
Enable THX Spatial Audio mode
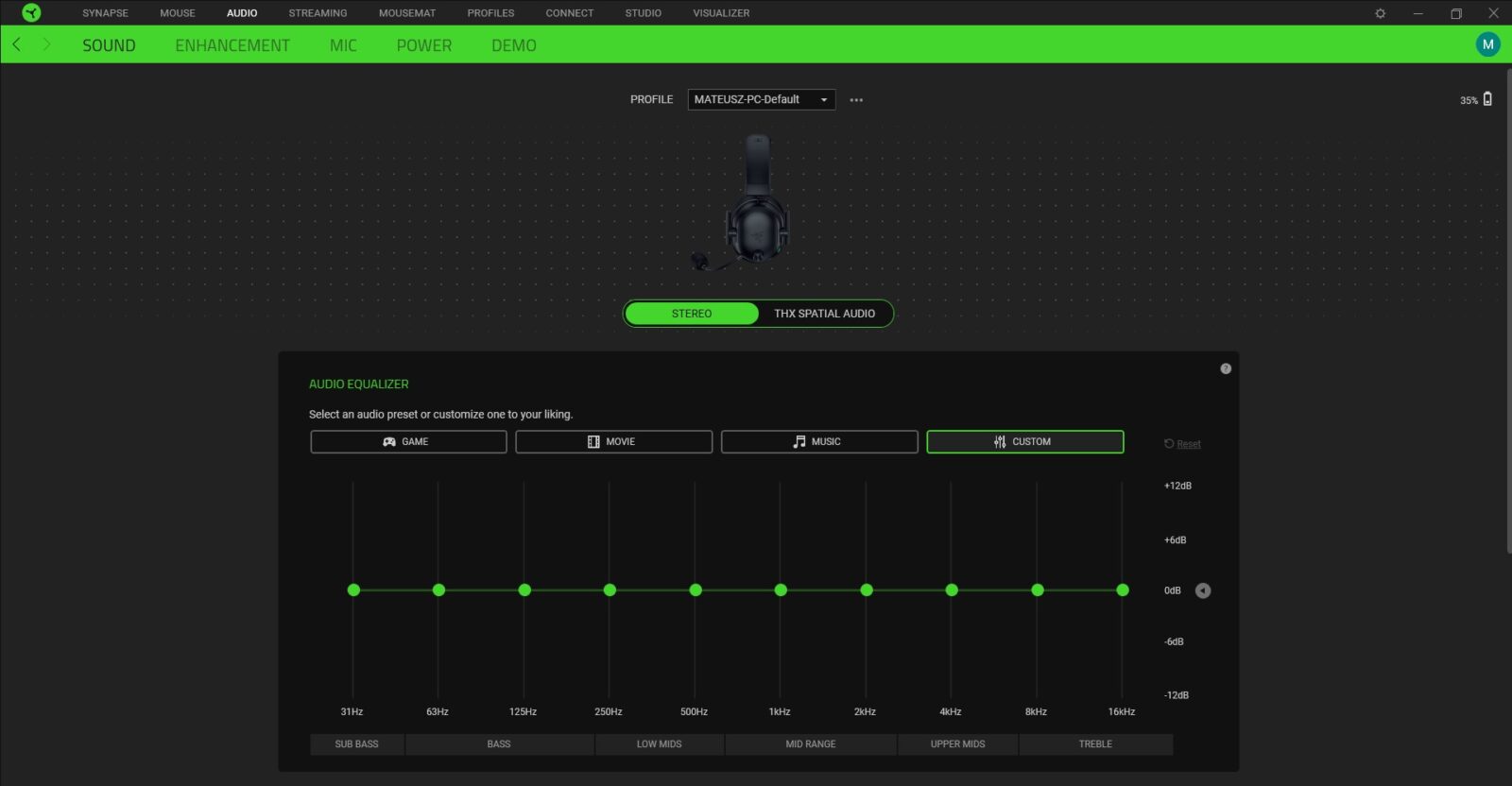[824, 314]
